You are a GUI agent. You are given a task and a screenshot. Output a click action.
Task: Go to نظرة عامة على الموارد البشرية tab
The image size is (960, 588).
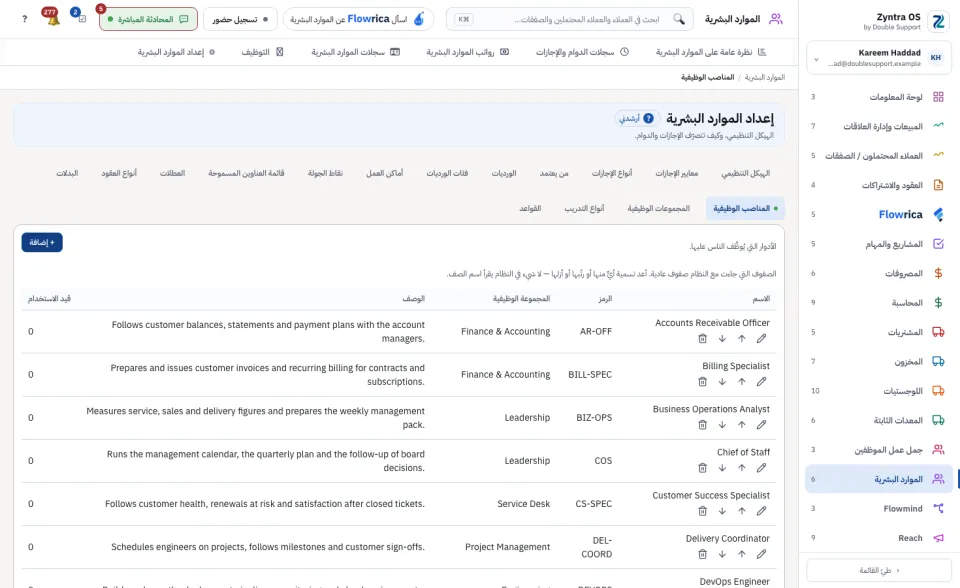coord(711,52)
